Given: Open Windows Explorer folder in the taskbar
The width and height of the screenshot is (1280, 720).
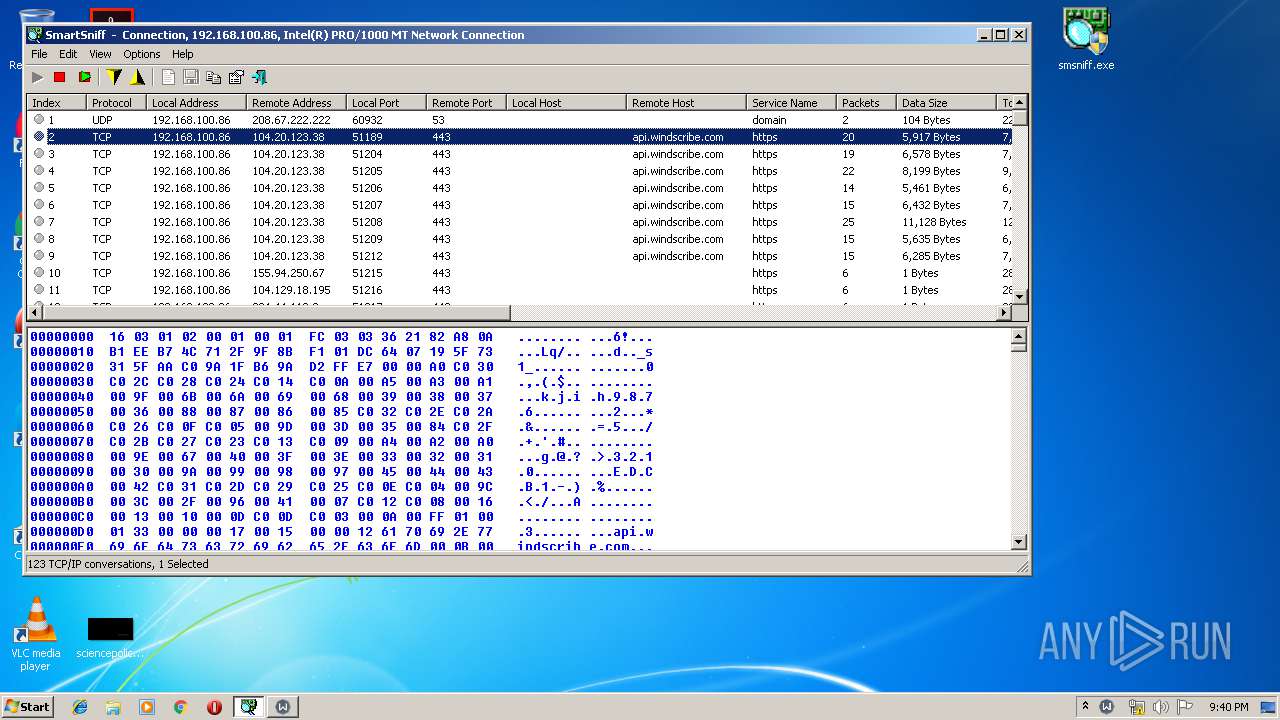Looking at the screenshot, I should (113, 707).
